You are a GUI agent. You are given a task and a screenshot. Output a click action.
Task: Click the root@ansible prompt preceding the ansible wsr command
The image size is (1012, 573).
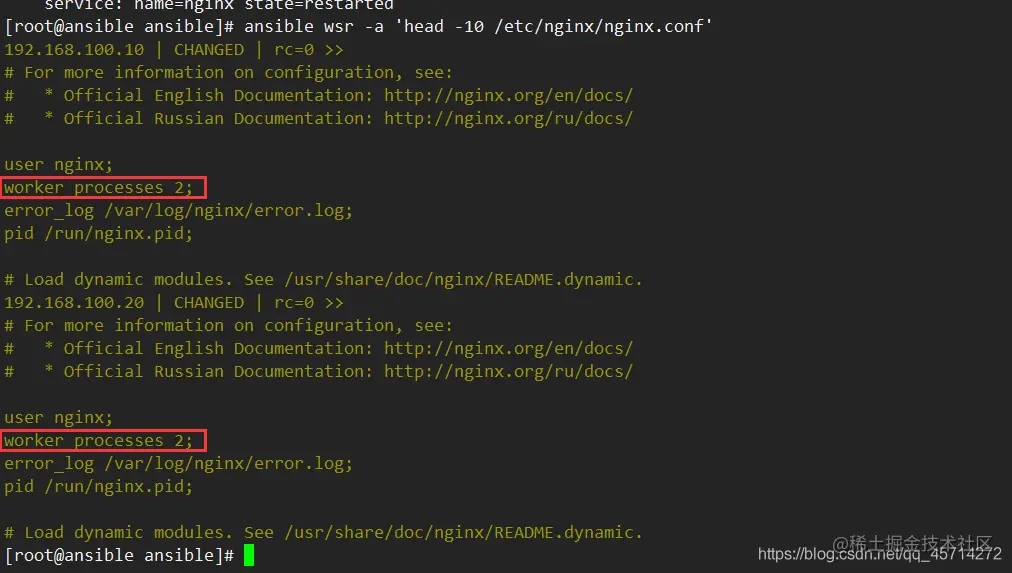point(119,26)
